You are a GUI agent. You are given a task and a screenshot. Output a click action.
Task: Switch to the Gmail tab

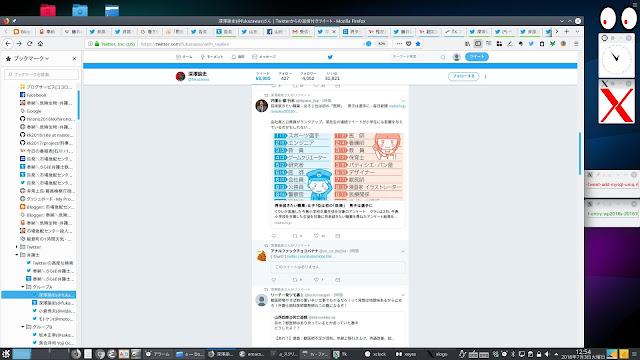[x=301, y=31]
